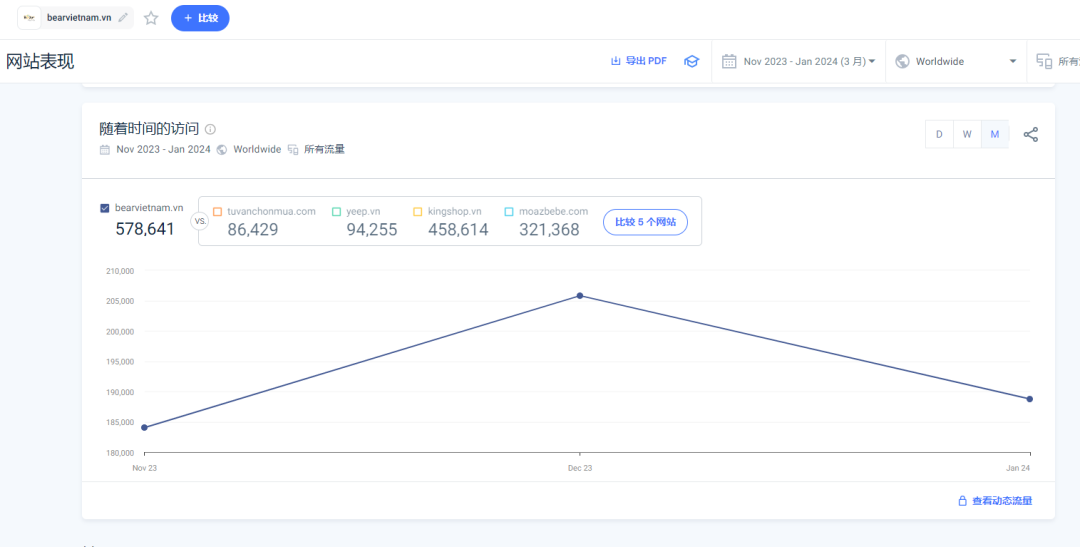The height and width of the screenshot is (547, 1080).
Task: Click the device traffic icon in header
Action: 1044,61
